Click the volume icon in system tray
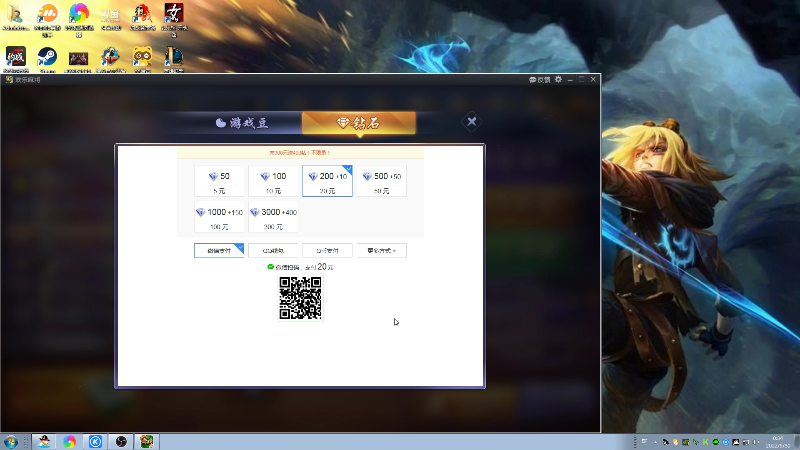The height and width of the screenshot is (450, 800). pyautogui.click(x=756, y=442)
